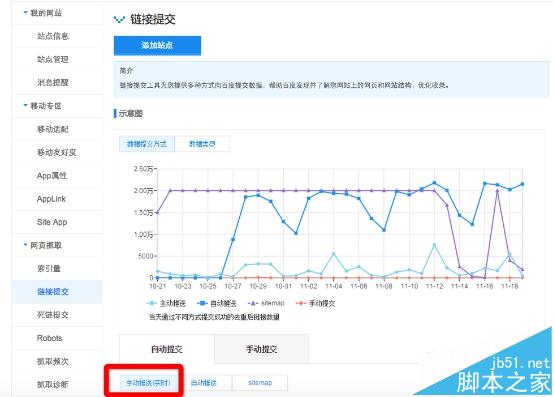Click the chart caption beginning 当天通过不同方式提交
Viewport: 554px width, 397px height.
pos(214,317)
